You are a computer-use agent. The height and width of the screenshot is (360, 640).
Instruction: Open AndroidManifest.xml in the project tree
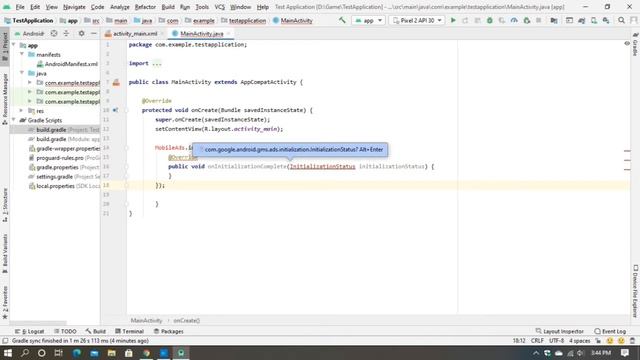coord(68,64)
